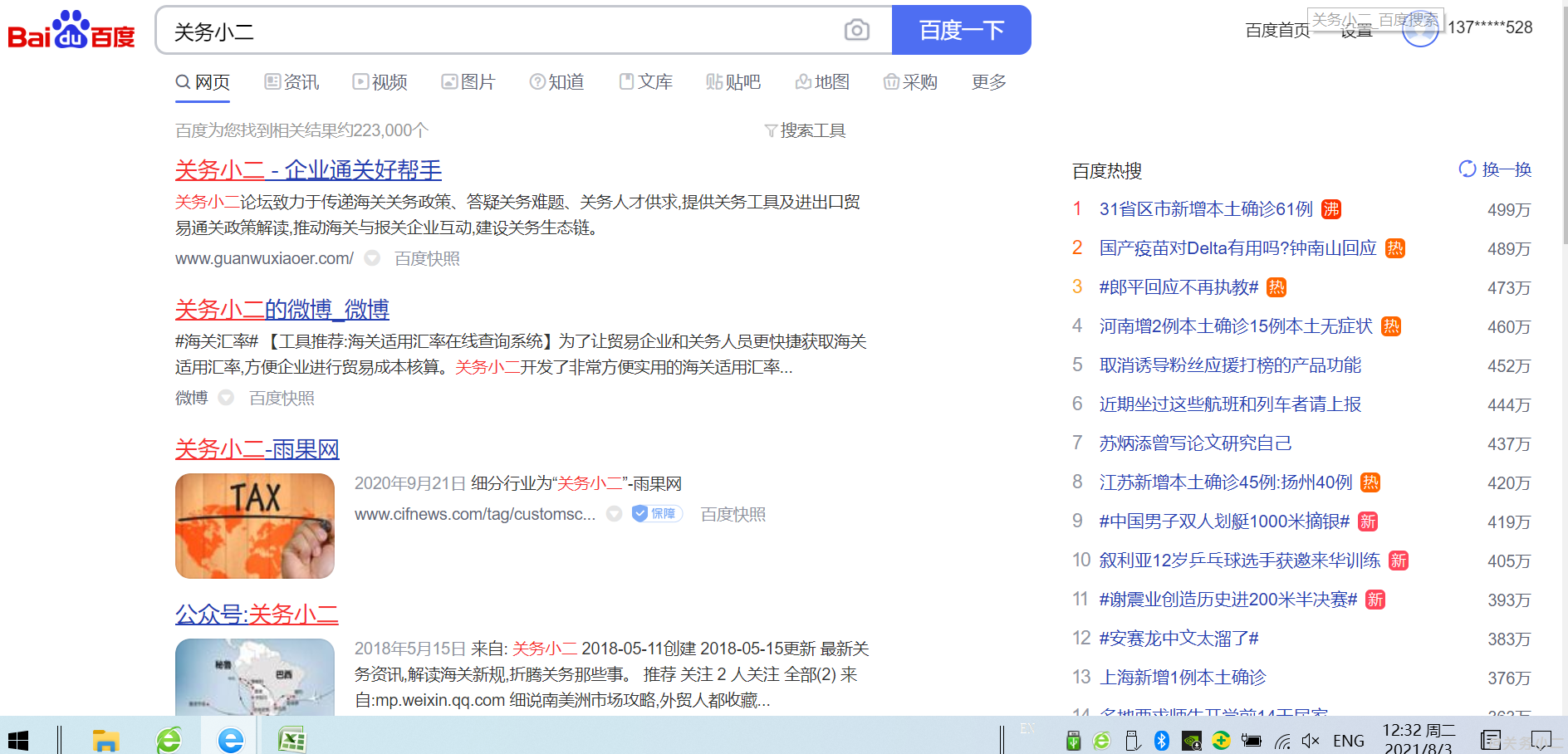The height and width of the screenshot is (754, 1568).
Task: Click the www.guanwuxiaoer.com/ URL
Action: 264,258
